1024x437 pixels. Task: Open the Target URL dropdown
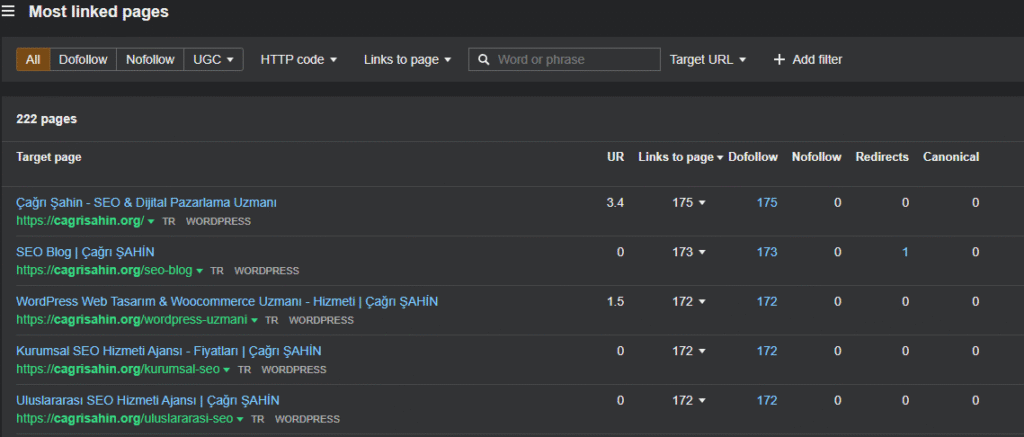(x=708, y=59)
